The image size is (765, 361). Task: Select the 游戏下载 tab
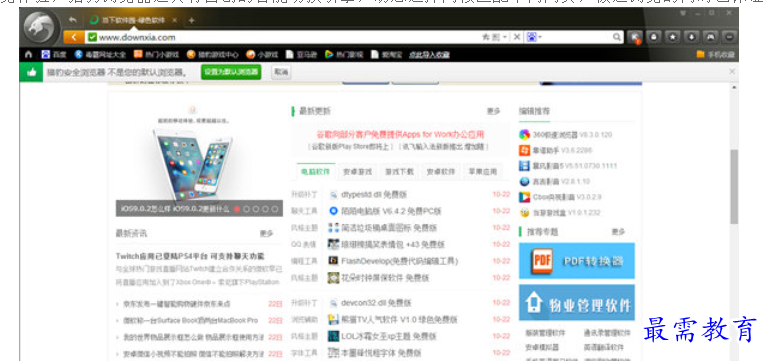point(400,172)
